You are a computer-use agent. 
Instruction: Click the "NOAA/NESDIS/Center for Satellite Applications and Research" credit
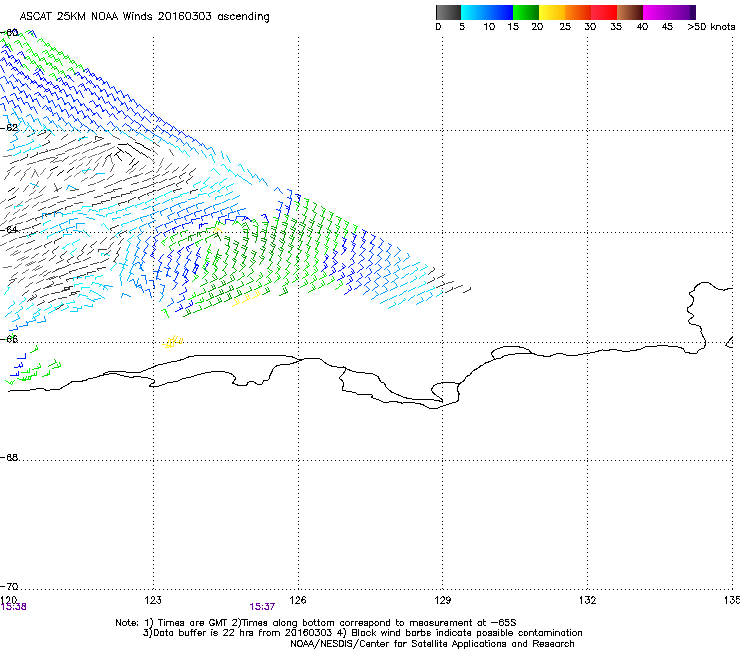tap(432, 644)
